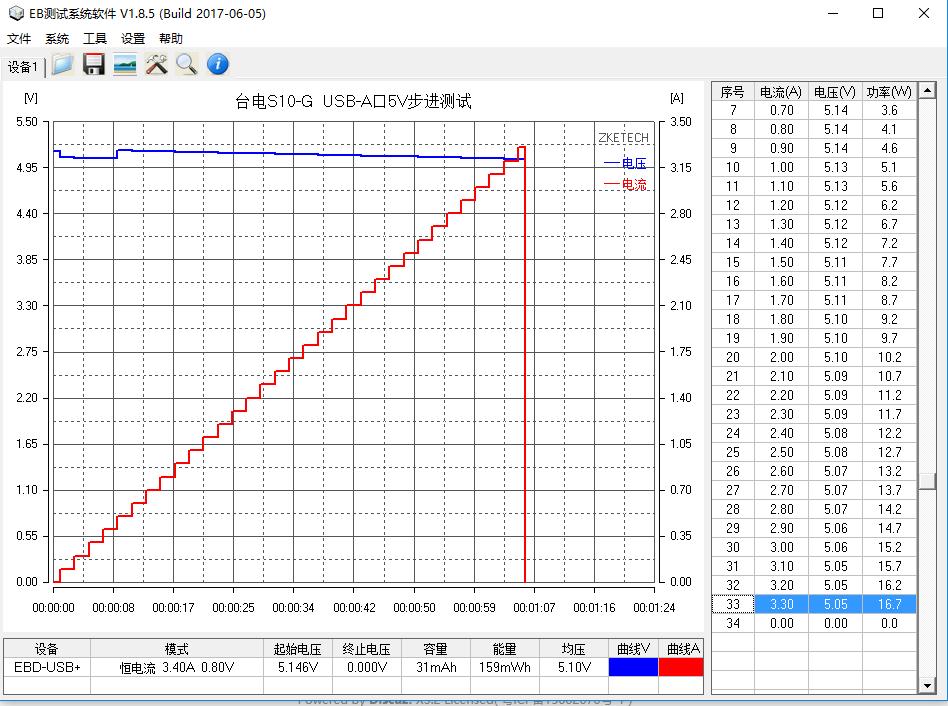Open the 系统 menu
Screen dimensions: 948x706
(x=57, y=39)
